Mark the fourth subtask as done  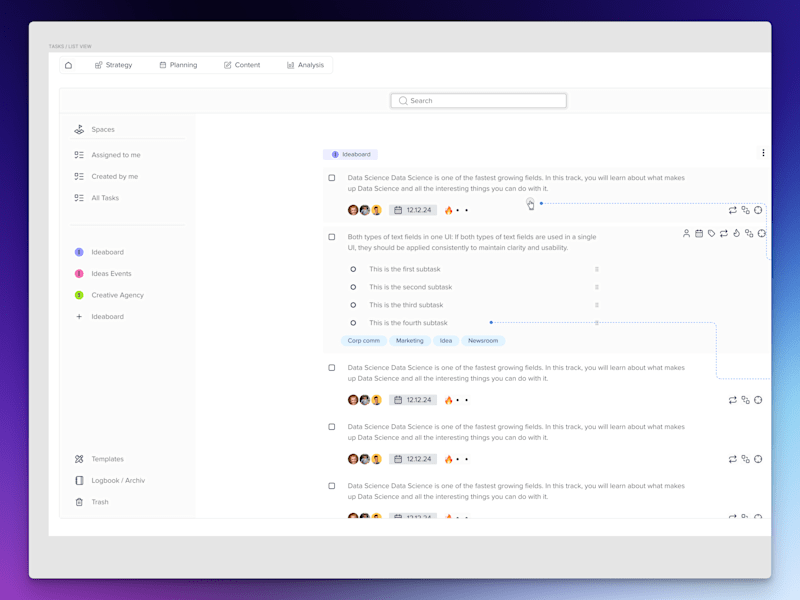(353, 323)
